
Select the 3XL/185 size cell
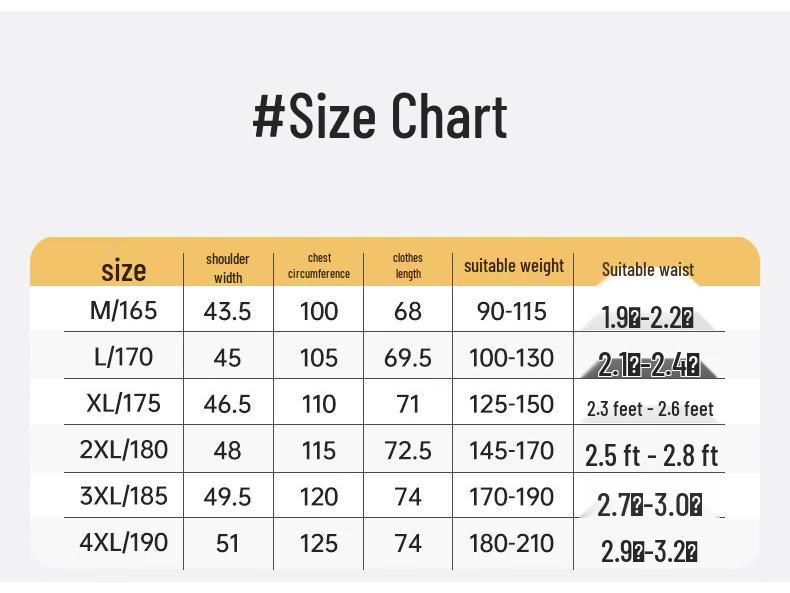tap(124, 496)
